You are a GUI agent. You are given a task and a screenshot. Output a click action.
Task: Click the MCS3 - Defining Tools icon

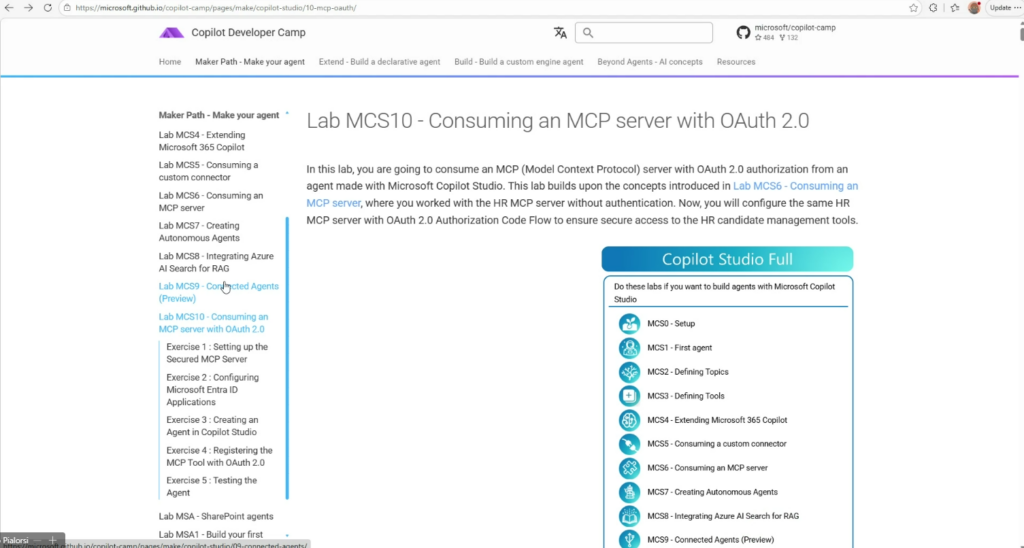[630, 396]
